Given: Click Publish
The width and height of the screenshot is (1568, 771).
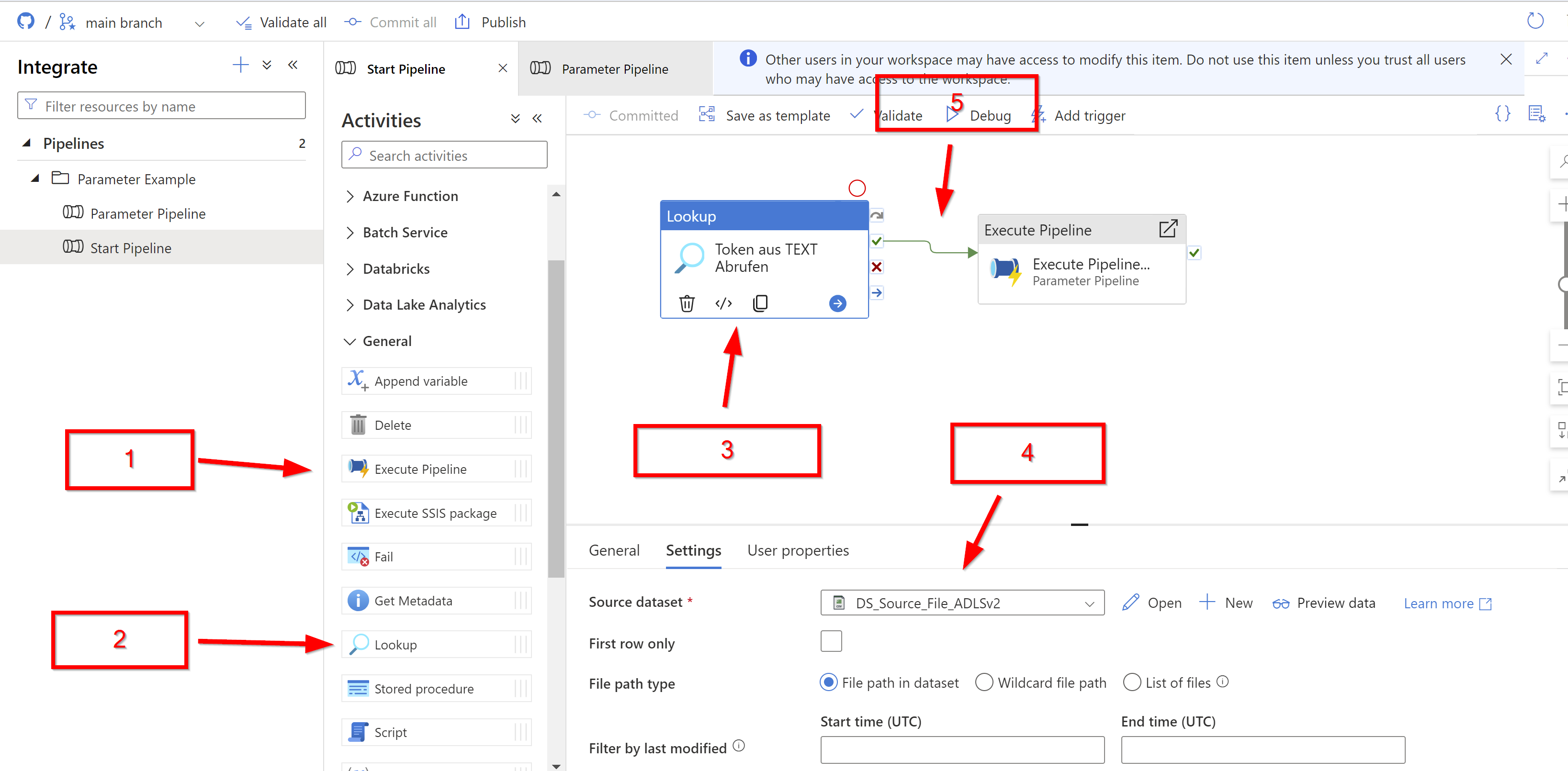Looking at the screenshot, I should (491, 22).
